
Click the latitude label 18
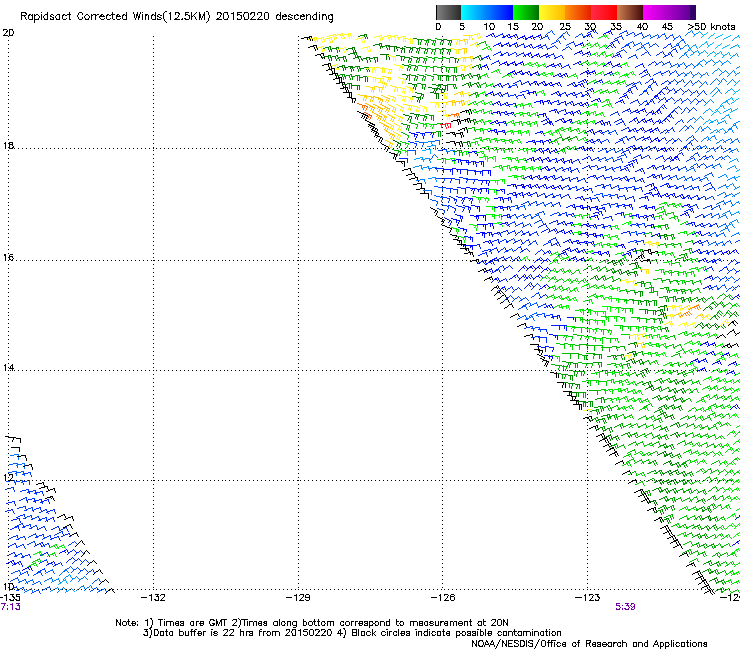(8, 145)
